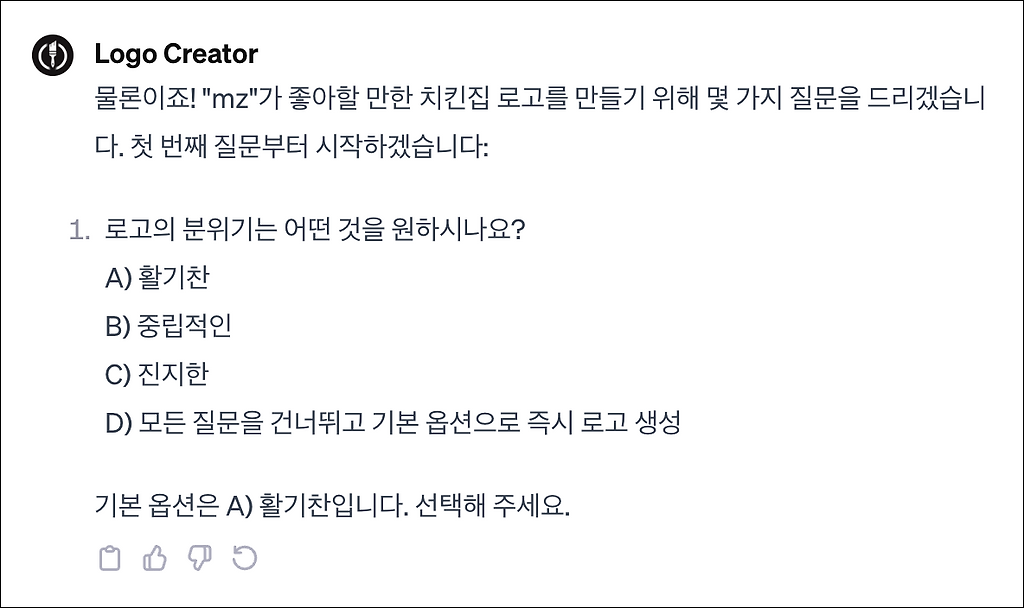Click the question "로고의 분위기는 어떤 것을 원하시나요?"
The height and width of the screenshot is (608, 1024).
point(315,230)
